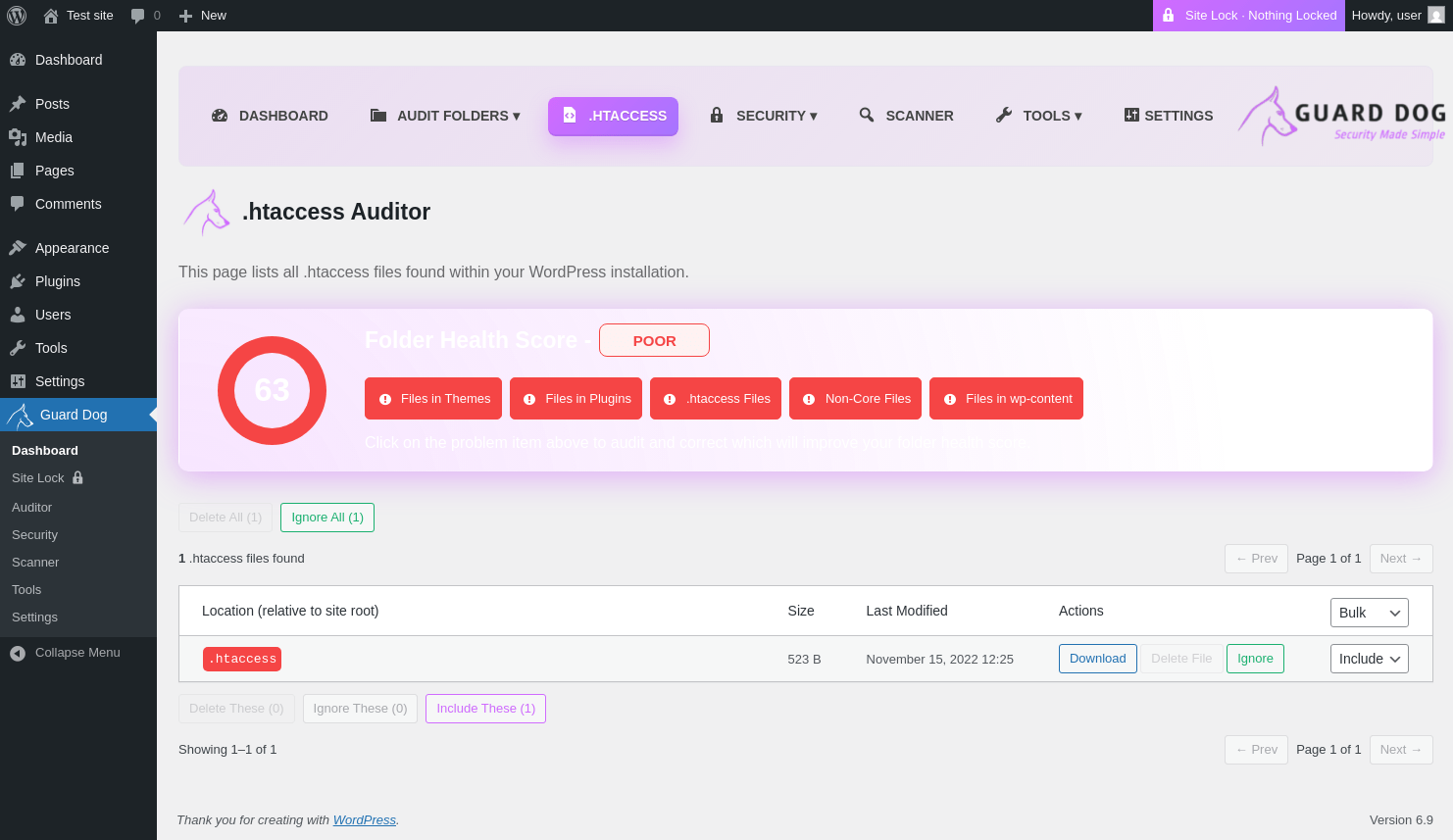Click the Site Lock padlock in admin bar
The height and width of the screenshot is (840, 1453).
(1168, 16)
